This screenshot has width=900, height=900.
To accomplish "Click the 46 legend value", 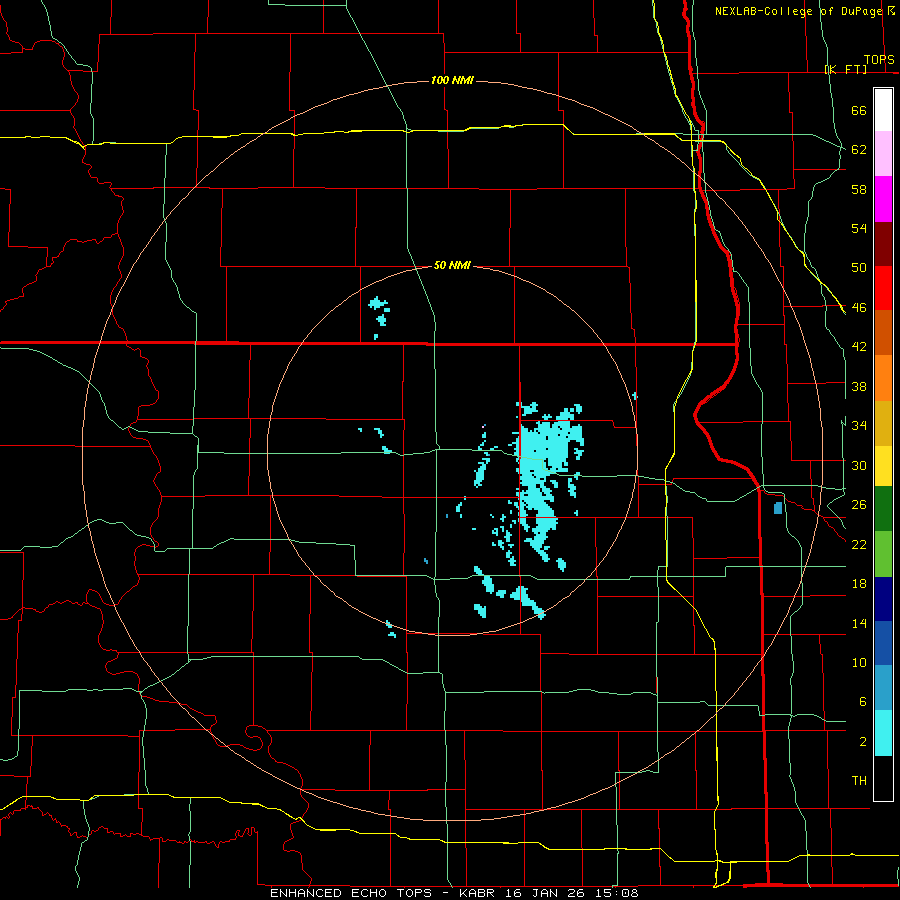I will (859, 308).
